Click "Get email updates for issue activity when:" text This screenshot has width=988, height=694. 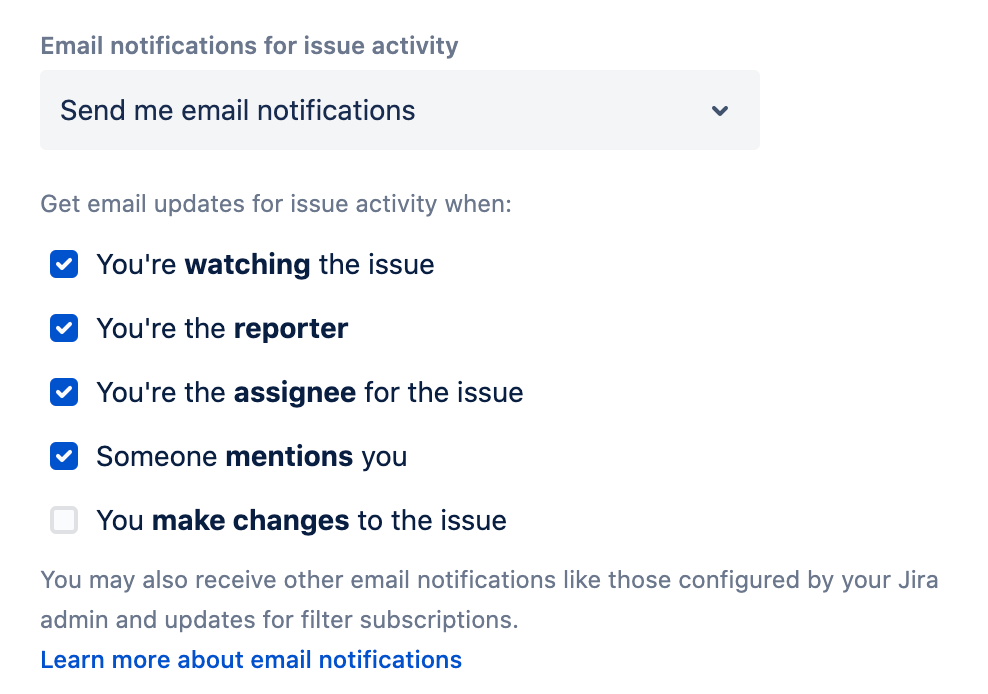point(276,204)
